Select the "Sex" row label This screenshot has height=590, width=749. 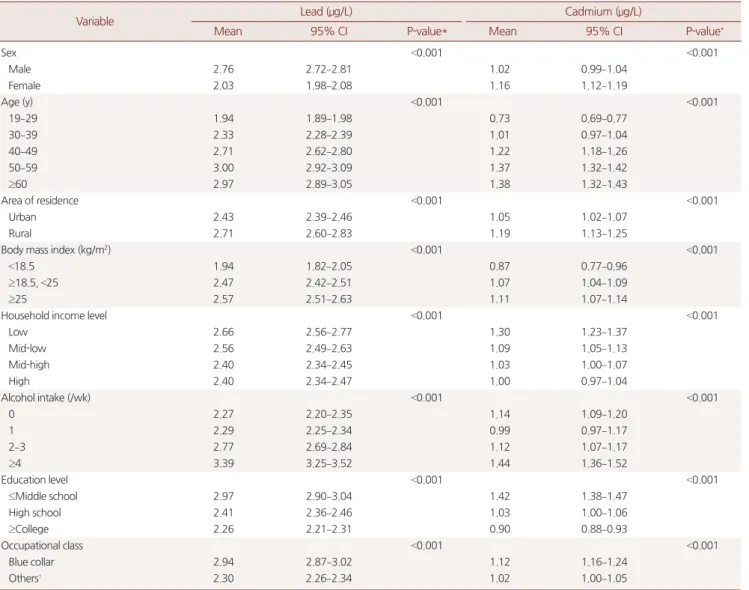pos(9,53)
